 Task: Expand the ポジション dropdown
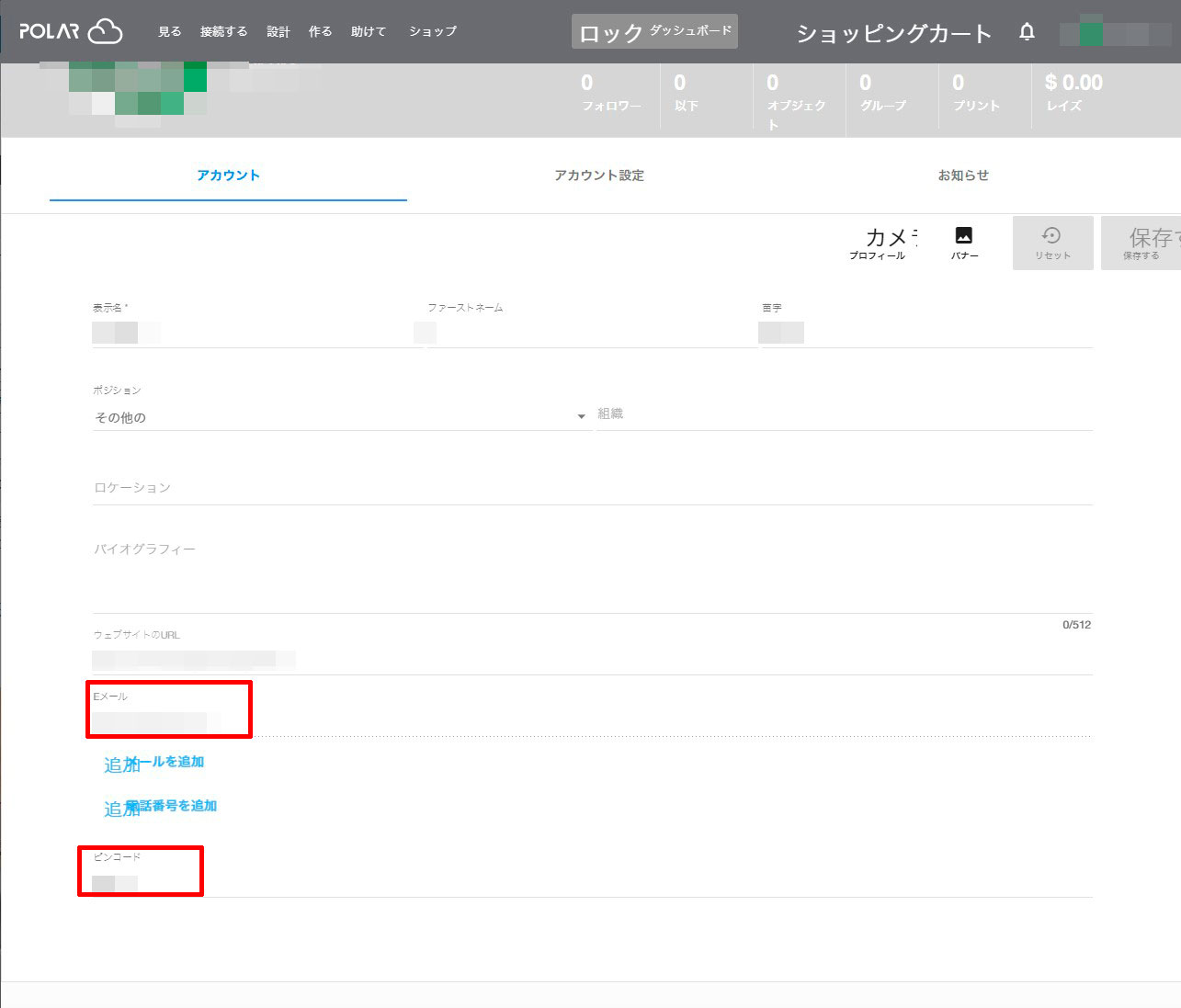click(x=340, y=417)
